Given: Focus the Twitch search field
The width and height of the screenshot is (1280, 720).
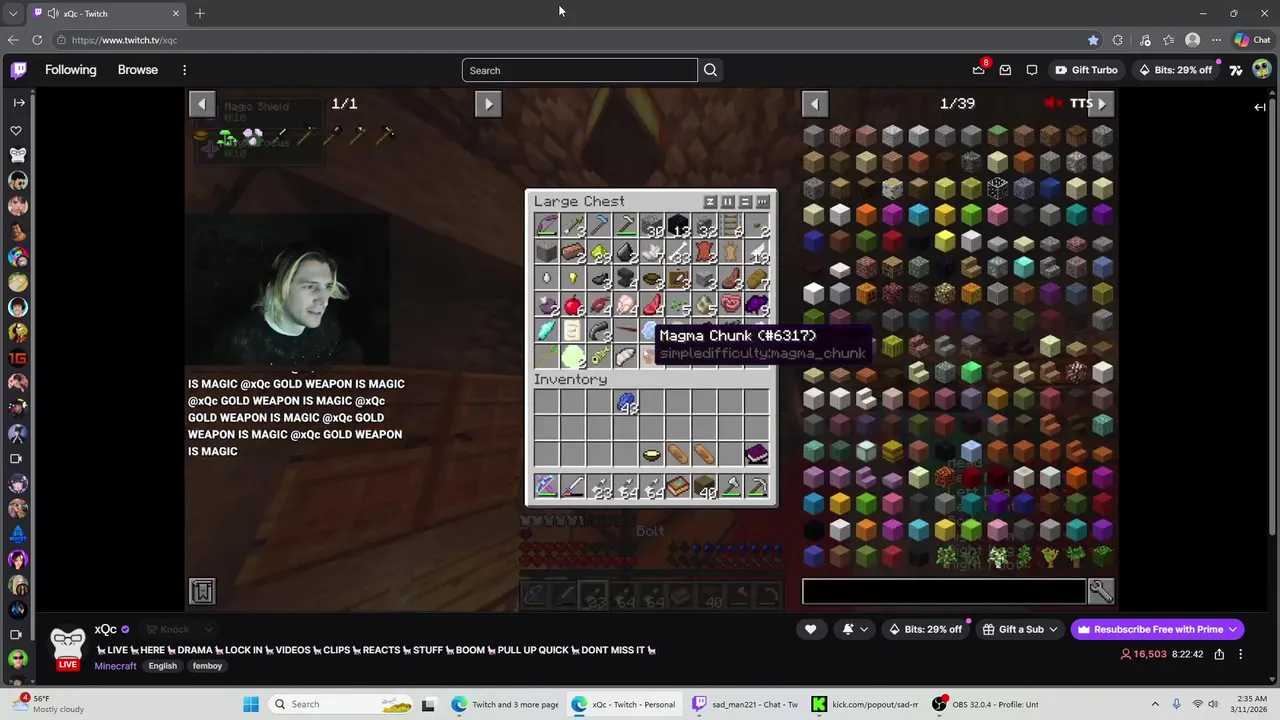Looking at the screenshot, I should pyautogui.click(x=580, y=70).
